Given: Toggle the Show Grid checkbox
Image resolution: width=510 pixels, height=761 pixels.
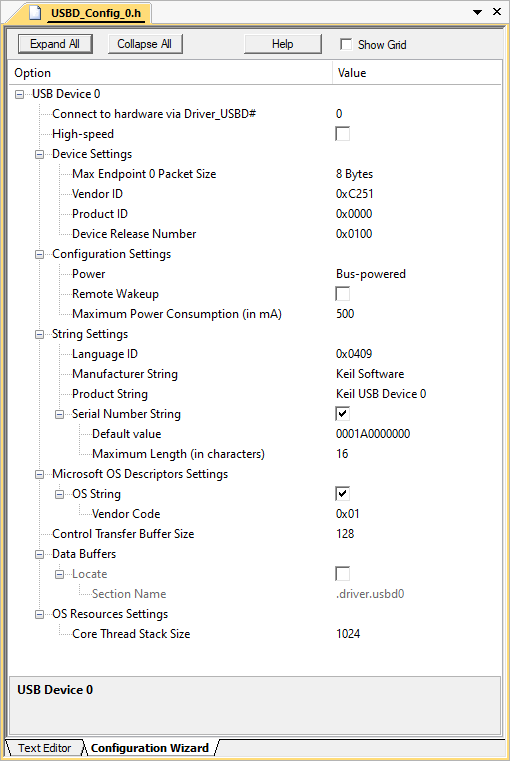Looking at the screenshot, I should tap(346, 45).
